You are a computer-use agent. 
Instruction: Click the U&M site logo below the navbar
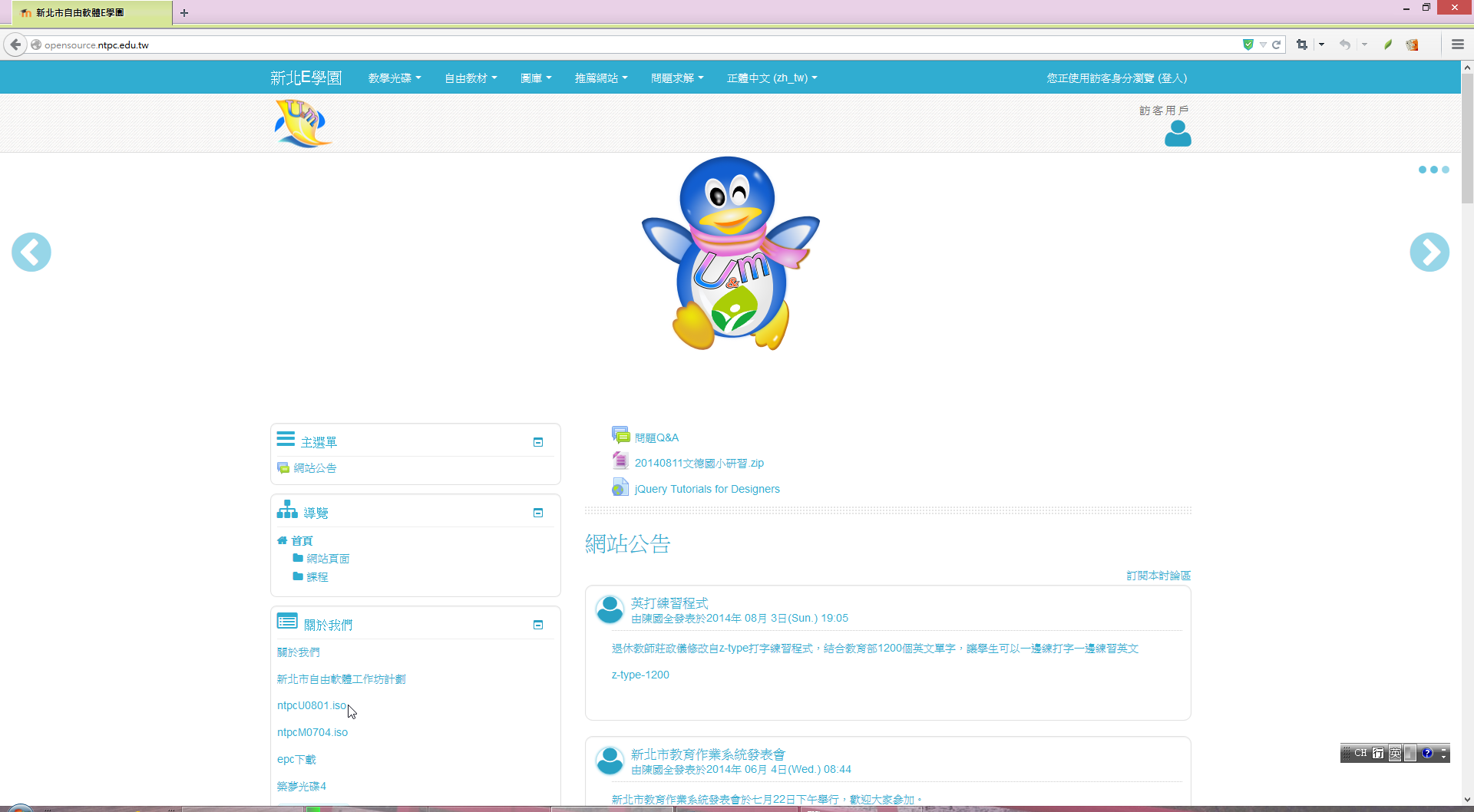[x=302, y=123]
